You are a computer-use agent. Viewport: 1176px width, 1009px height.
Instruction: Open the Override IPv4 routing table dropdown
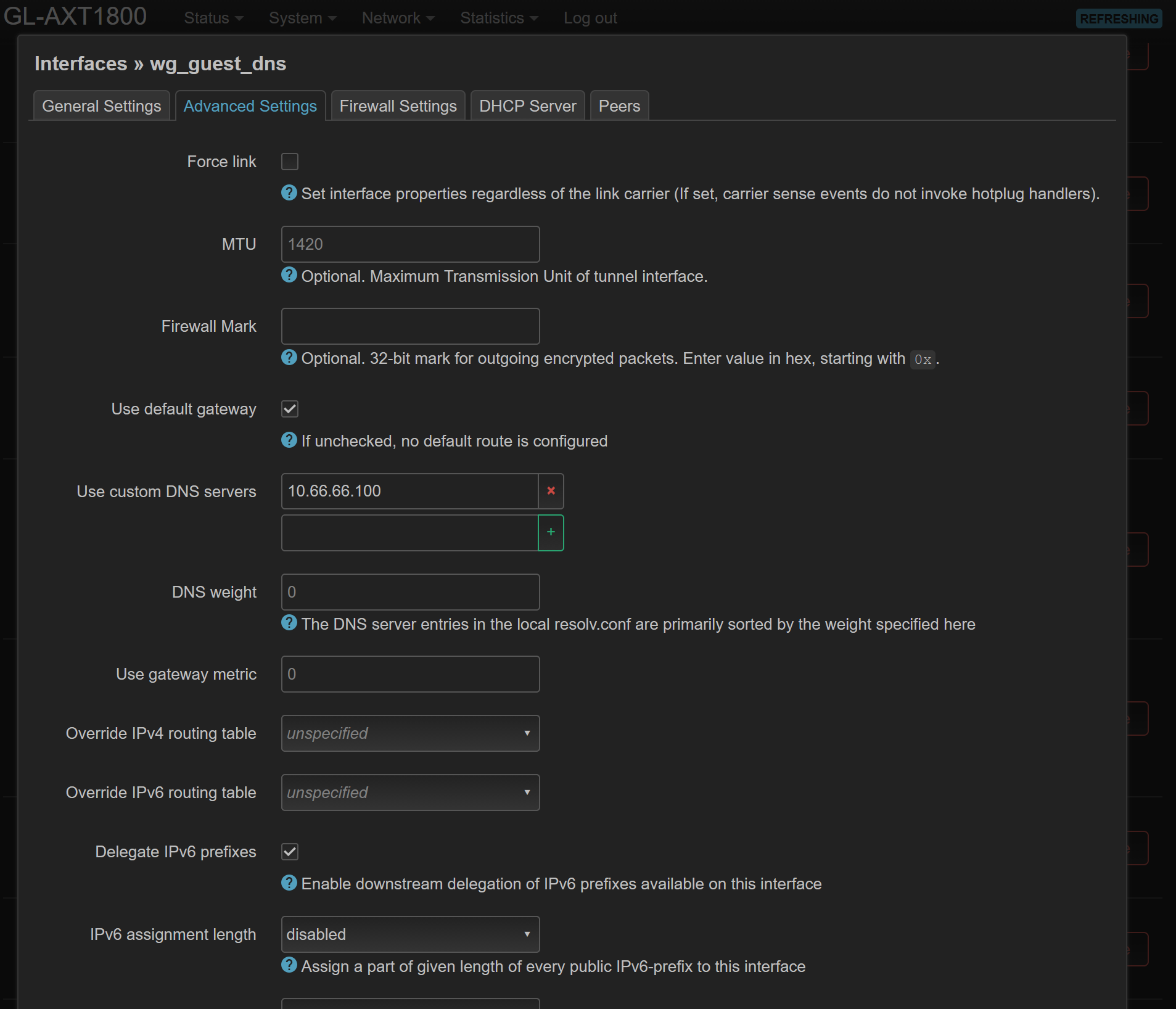[x=410, y=733]
